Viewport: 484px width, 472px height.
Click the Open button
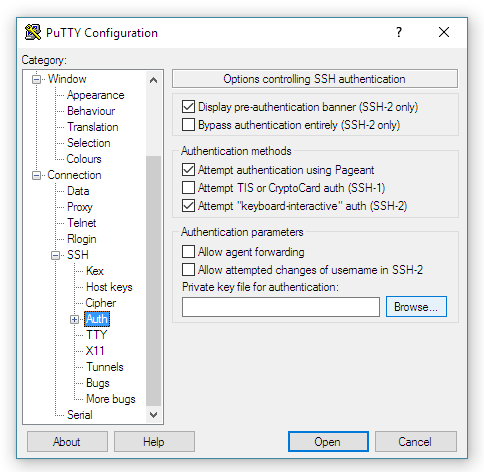328,442
